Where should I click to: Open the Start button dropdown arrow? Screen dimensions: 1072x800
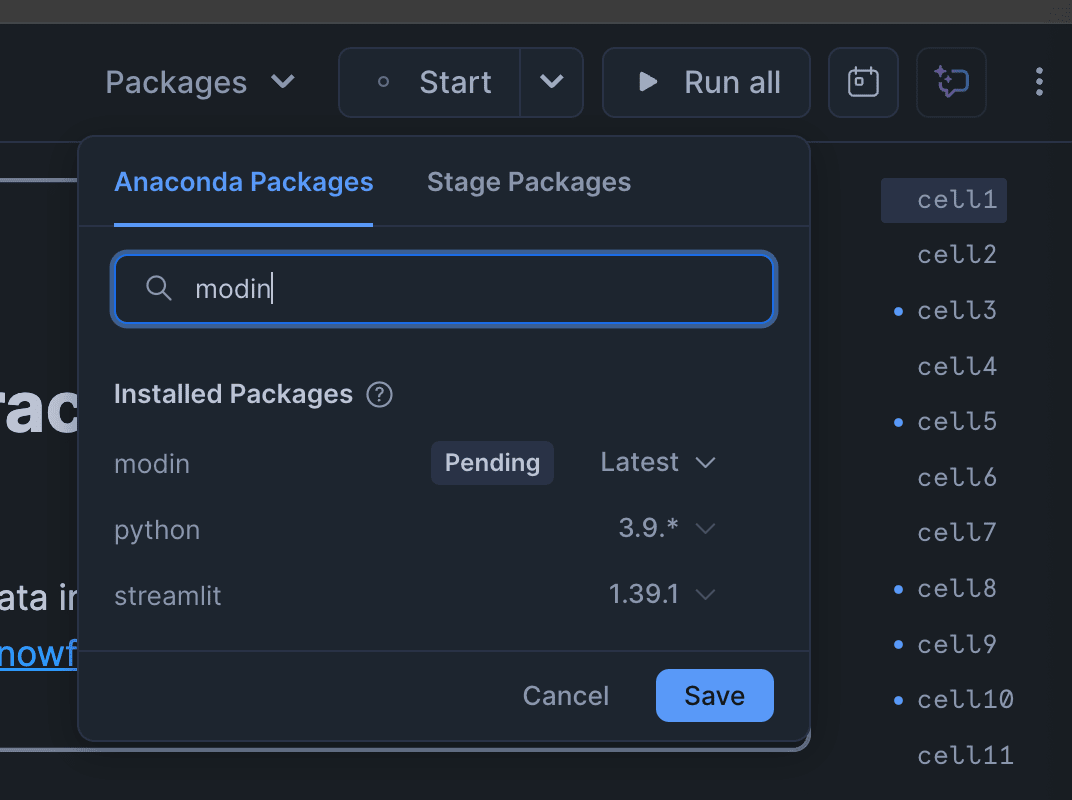click(x=552, y=83)
